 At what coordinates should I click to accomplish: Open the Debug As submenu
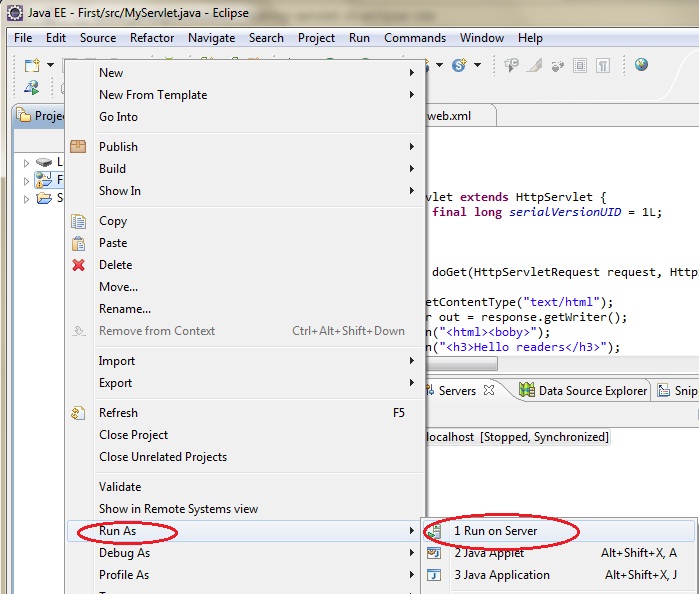click(245, 553)
